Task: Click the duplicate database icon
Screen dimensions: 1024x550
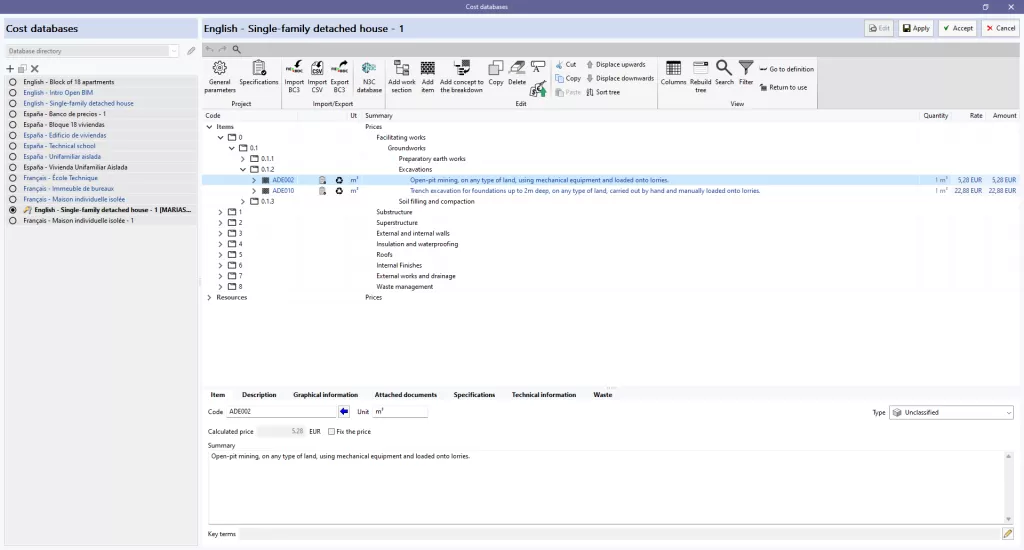Action: click(22, 69)
